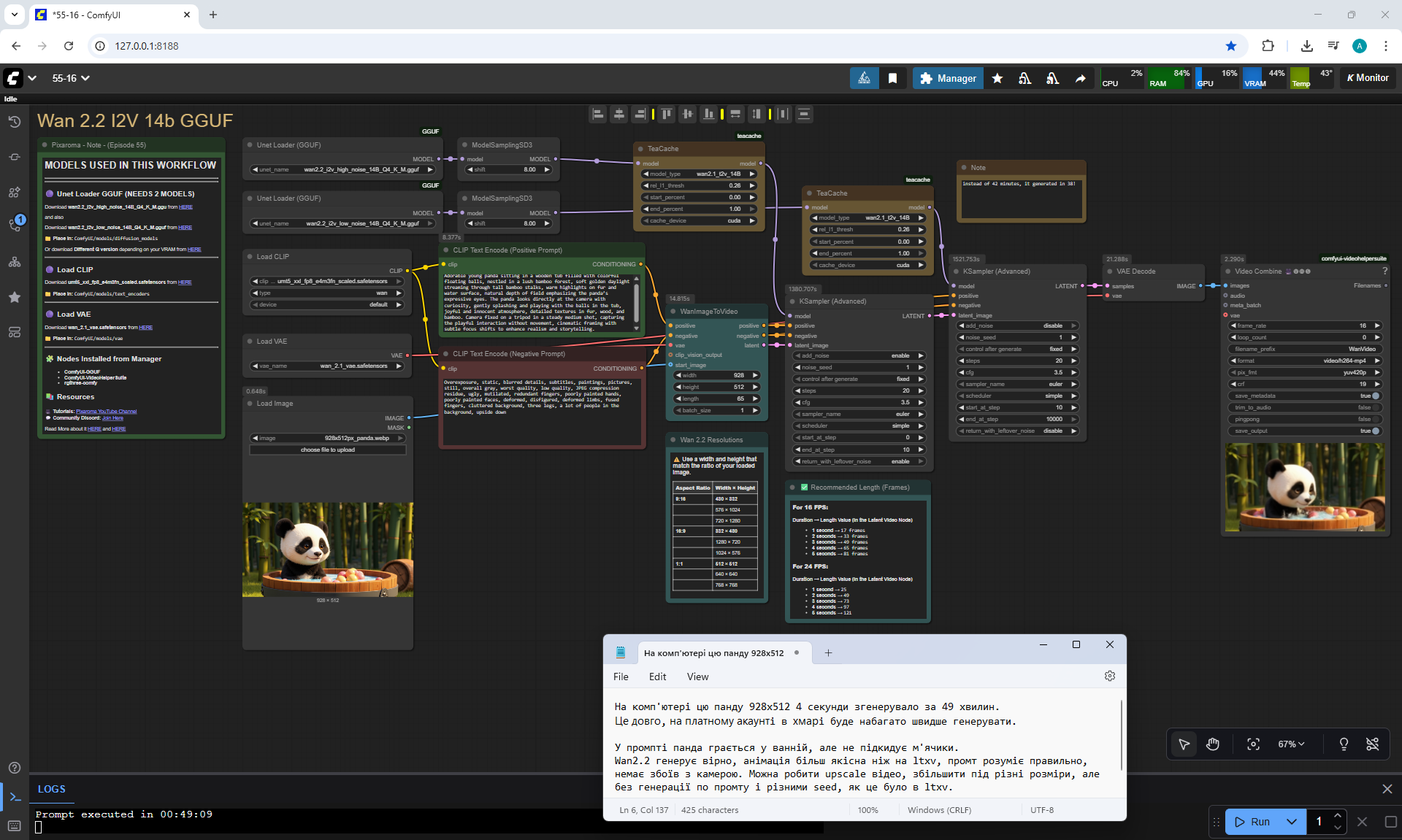
Task: Click the bookmark icon in top toolbar
Action: 892,78
